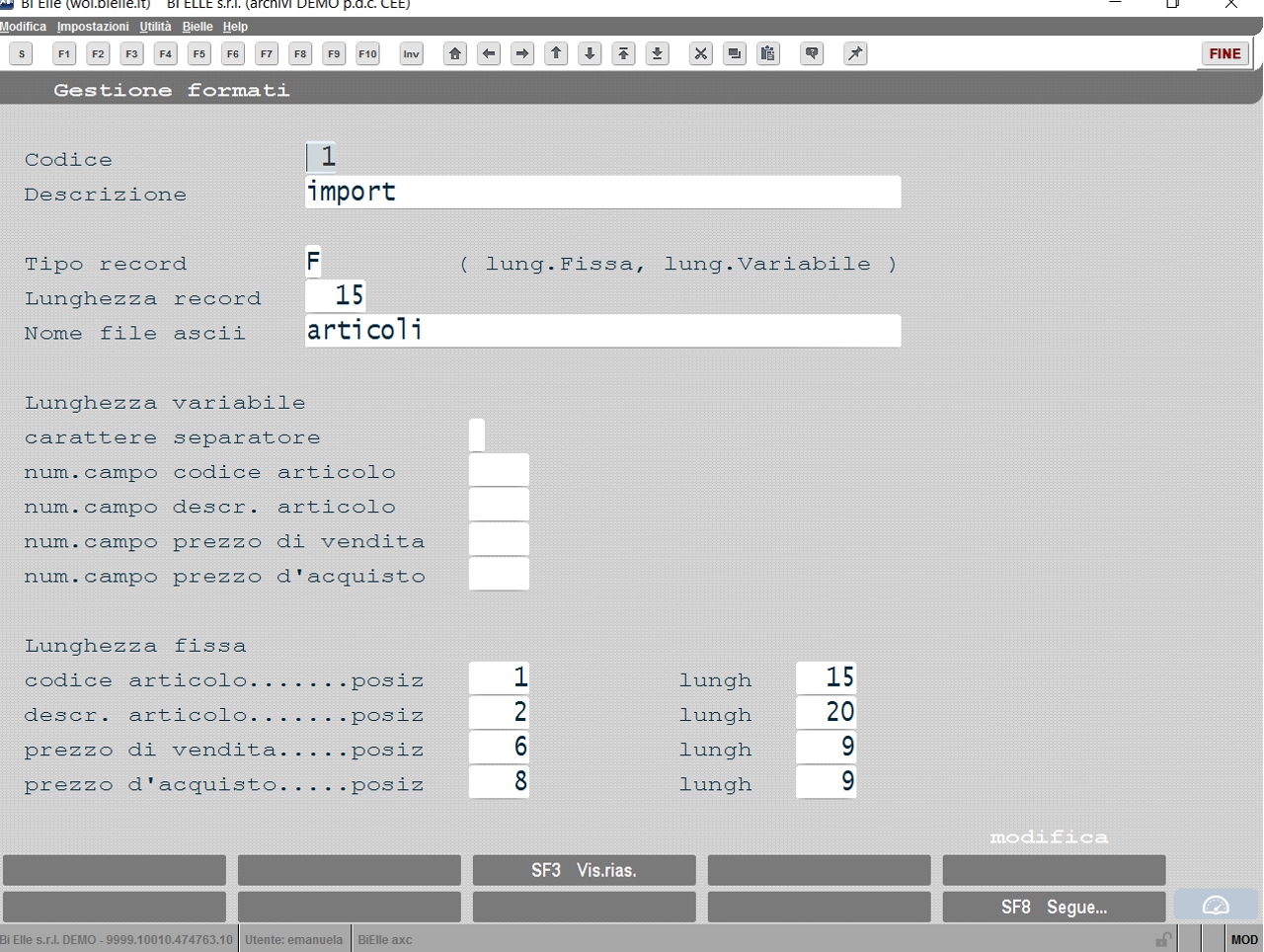
Task: Click the SF3 Vis.rias. button
Action: pos(585,870)
